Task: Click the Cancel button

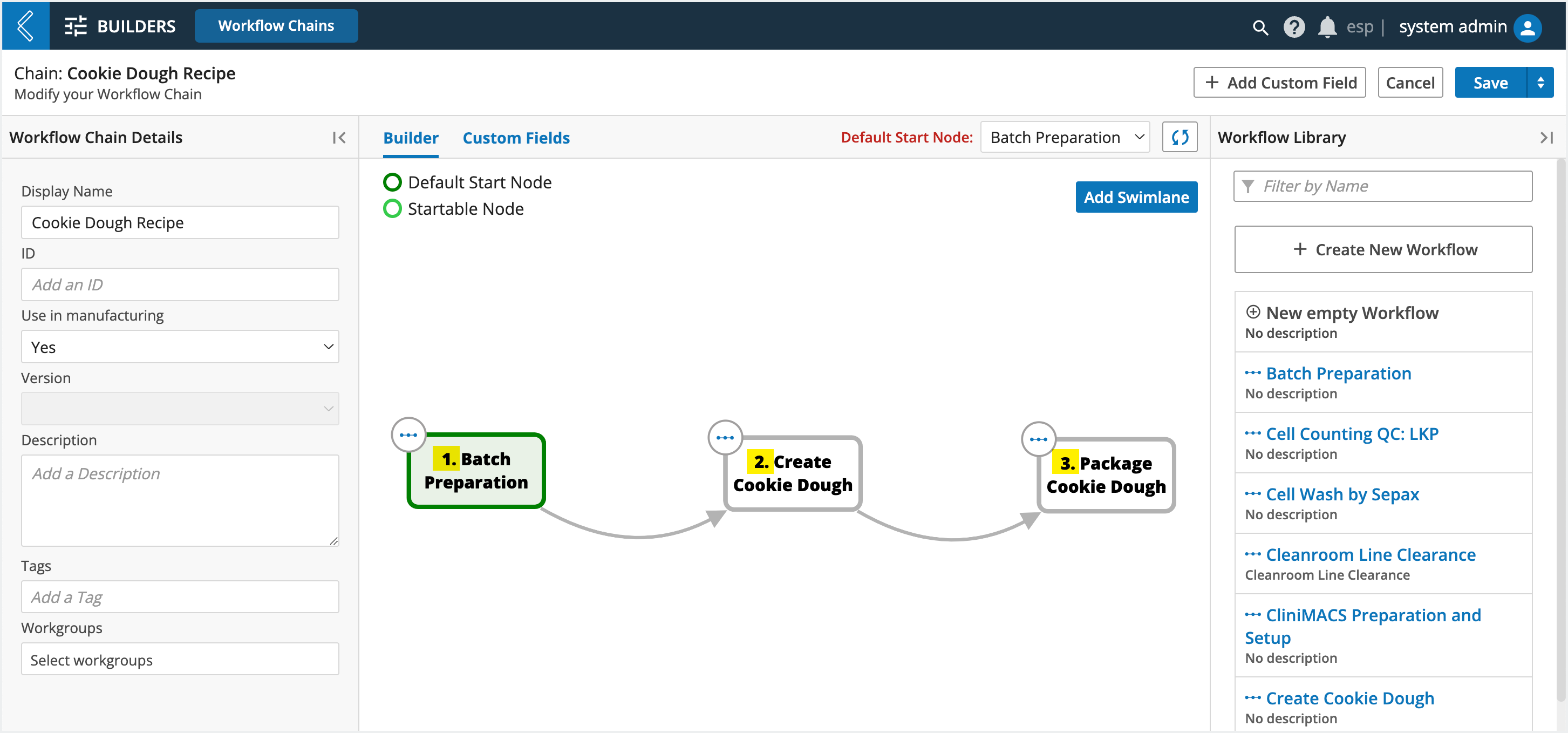Action: pyautogui.click(x=1410, y=83)
